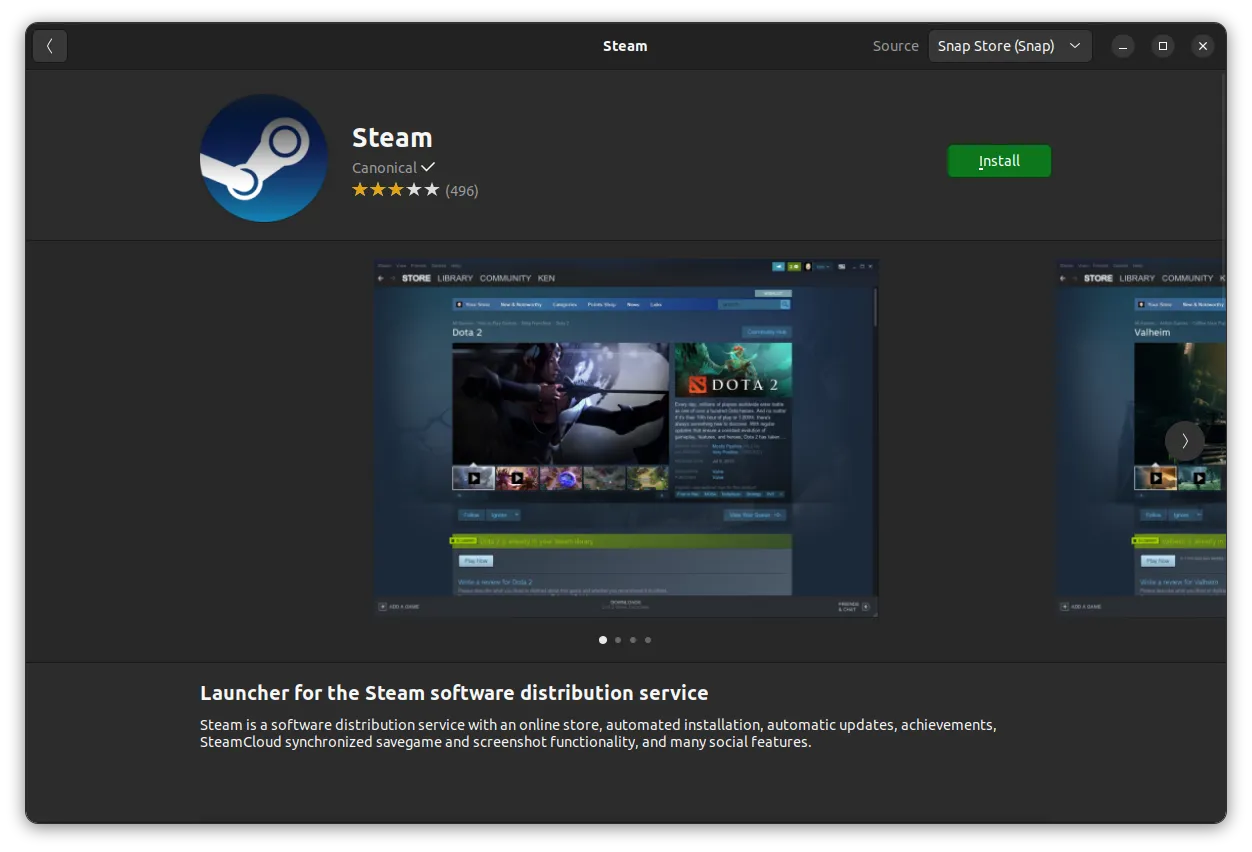Advance the screenshot carousel with next arrow

1185,441
